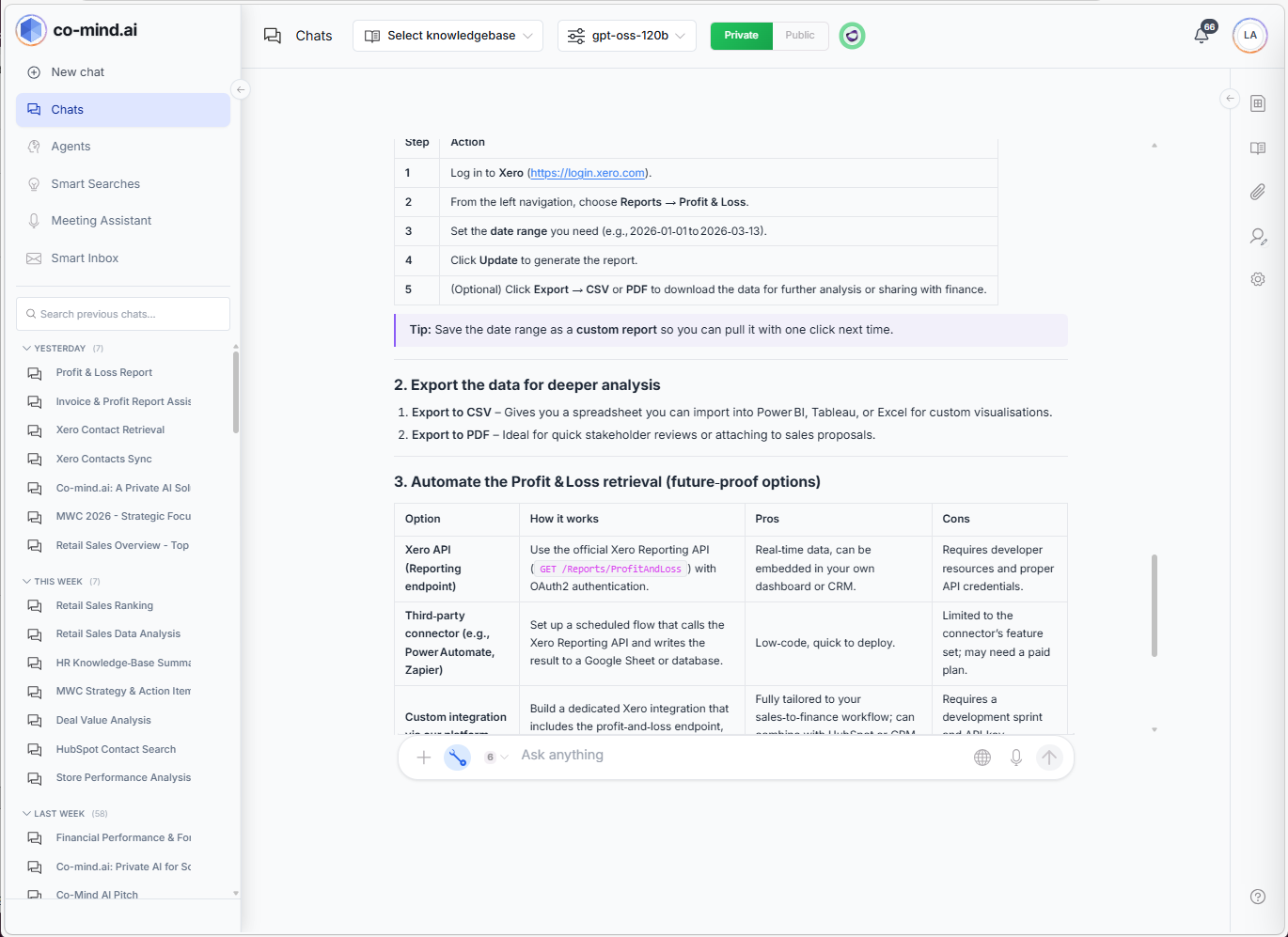Open the knowledge book panel on the right
The width and height of the screenshot is (1288, 937).
[1258, 148]
